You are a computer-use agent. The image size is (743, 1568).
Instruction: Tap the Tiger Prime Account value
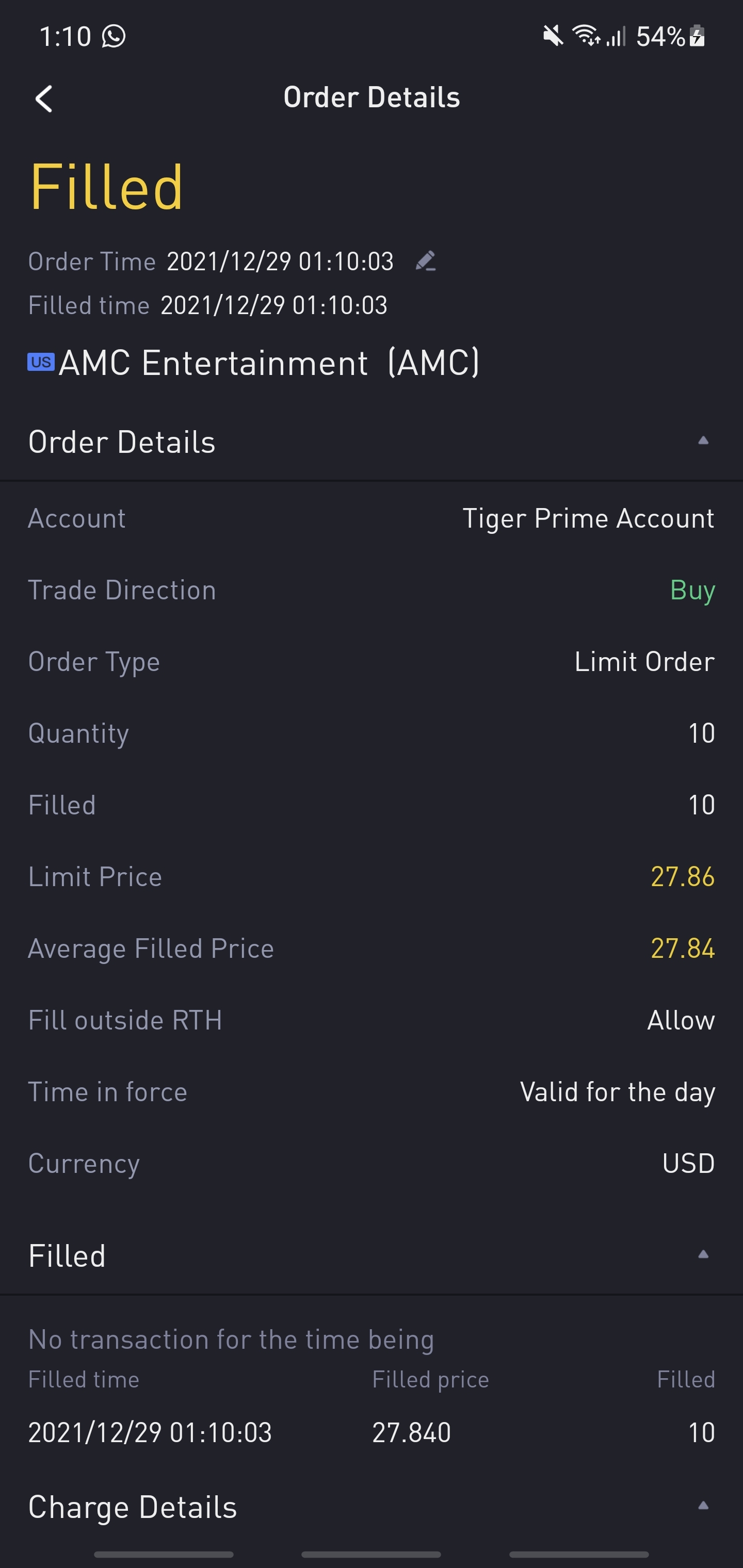click(x=588, y=518)
